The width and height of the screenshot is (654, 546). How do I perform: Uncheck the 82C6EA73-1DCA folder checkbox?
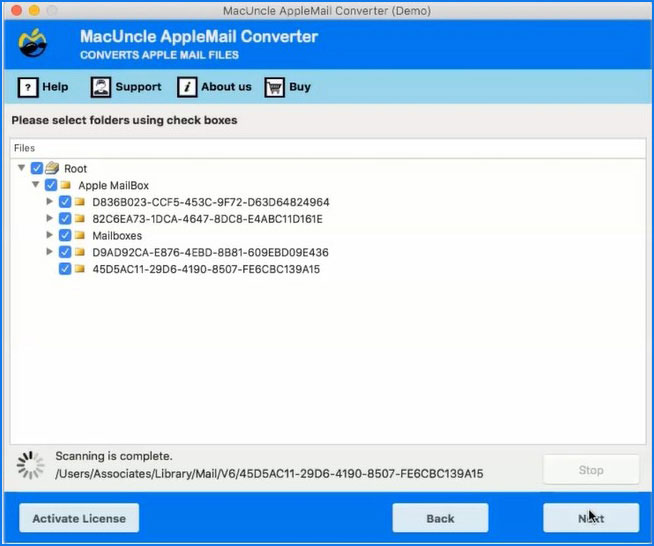pos(65,219)
